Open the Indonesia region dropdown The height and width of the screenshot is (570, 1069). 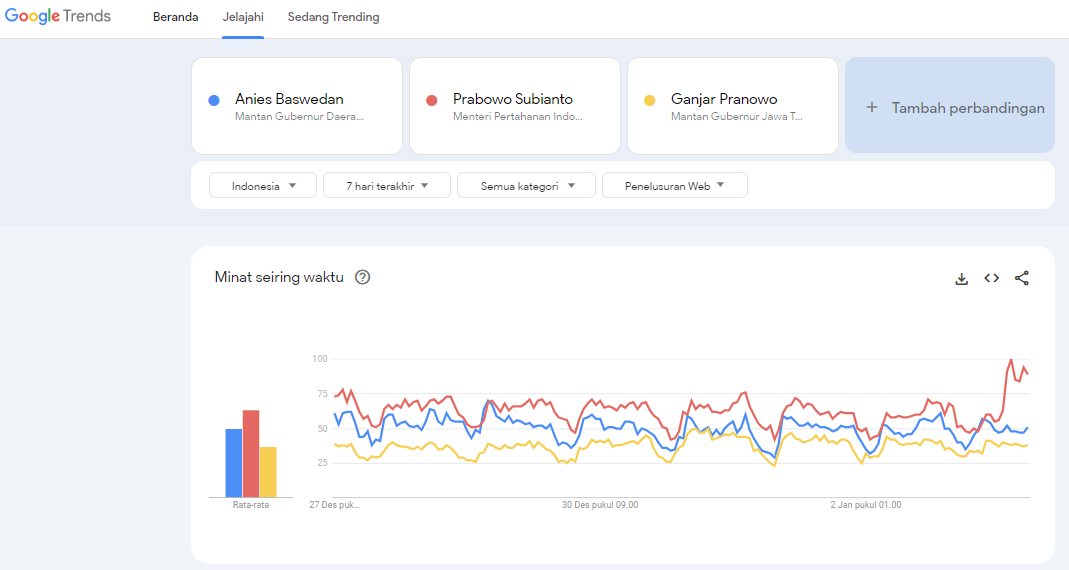(263, 185)
